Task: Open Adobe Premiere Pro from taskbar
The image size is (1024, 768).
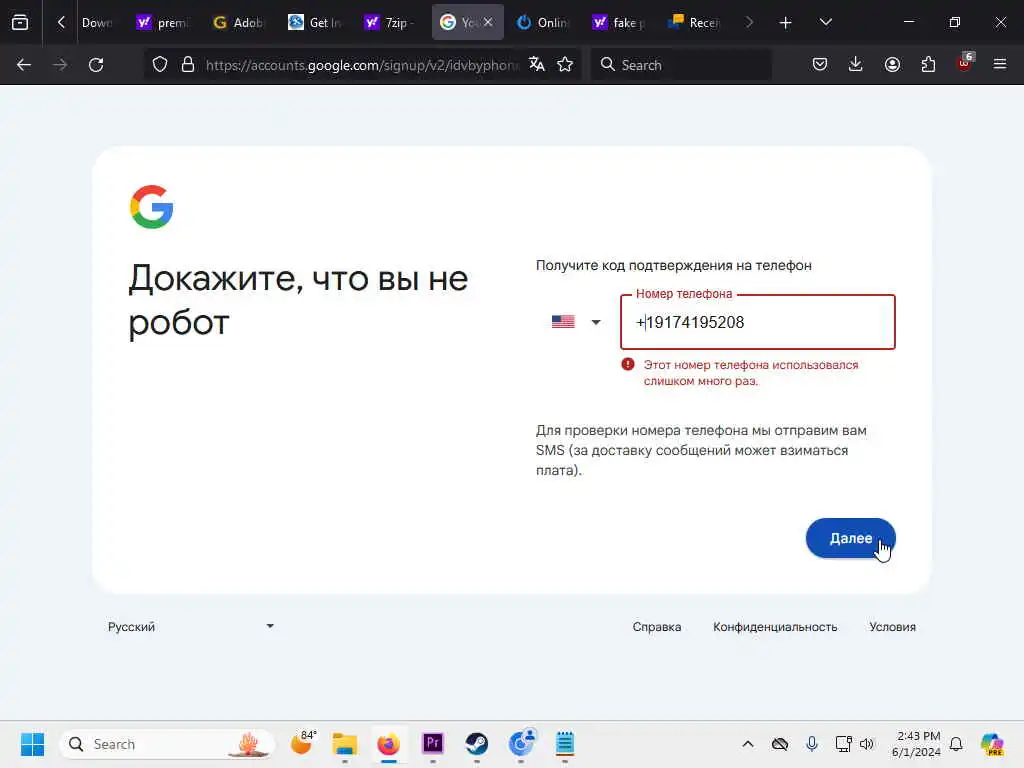Action: [432, 744]
